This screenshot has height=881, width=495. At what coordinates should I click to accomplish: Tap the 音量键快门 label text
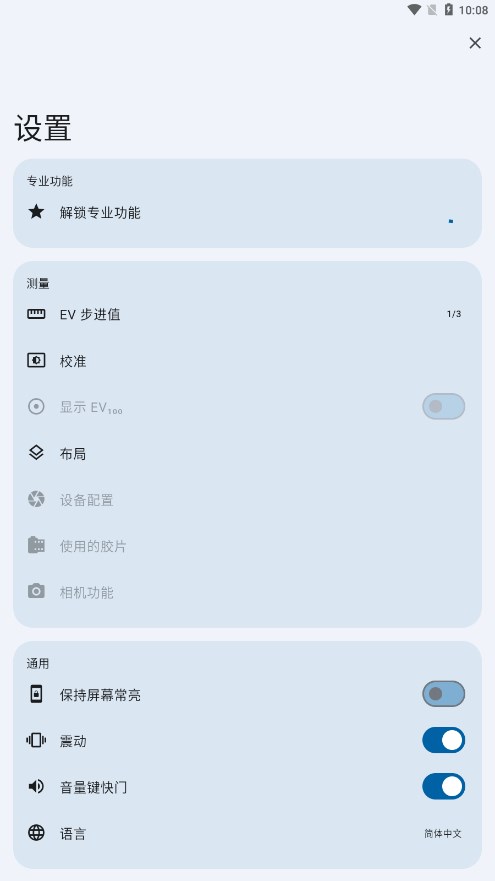(x=93, y=787)
